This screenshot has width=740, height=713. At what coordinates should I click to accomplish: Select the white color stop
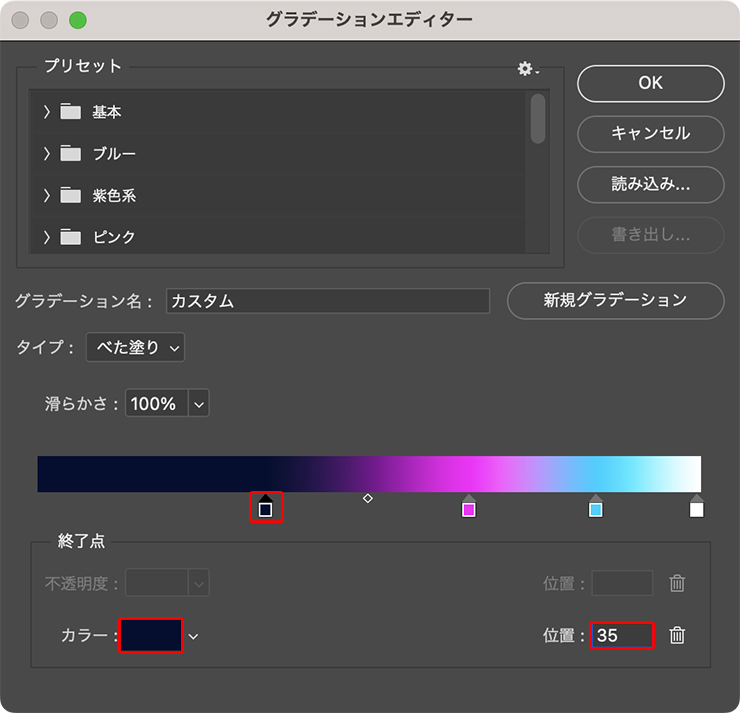[697, 506]
